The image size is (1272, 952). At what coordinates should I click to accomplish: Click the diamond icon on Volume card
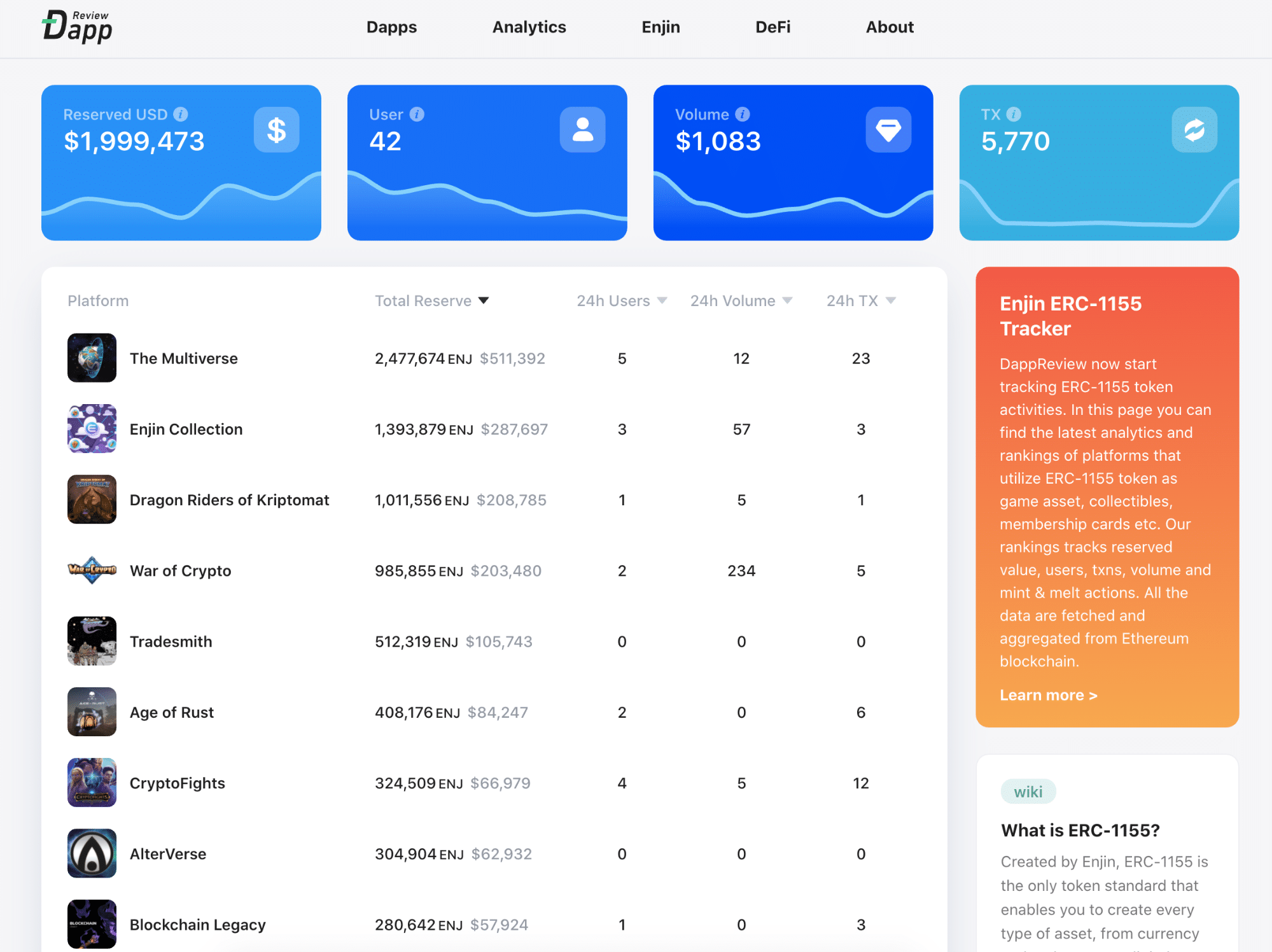tap(889, 130)
